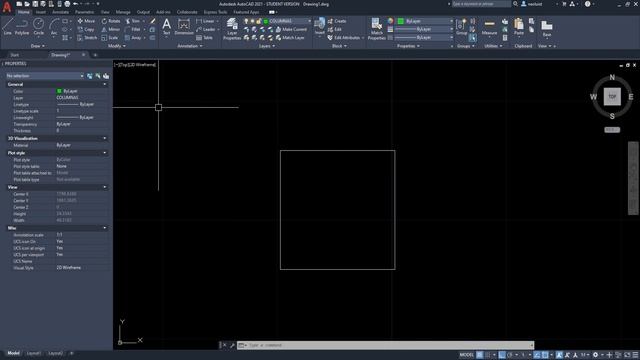This screenshot has width=640, height=360.
Task: Toggle annotation objects visibility in status bar
Action: click(x=559, y=355)
